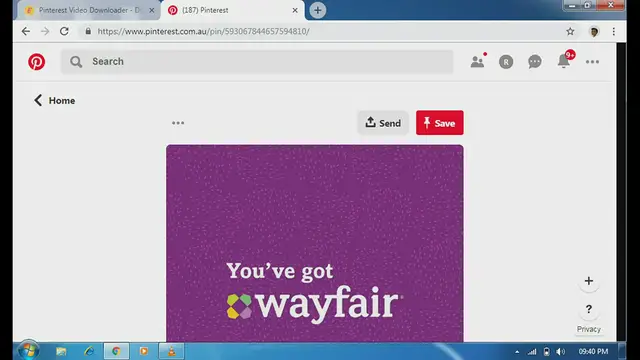
Task: Click the Show desktop strip beside clock
Action: 622,351
